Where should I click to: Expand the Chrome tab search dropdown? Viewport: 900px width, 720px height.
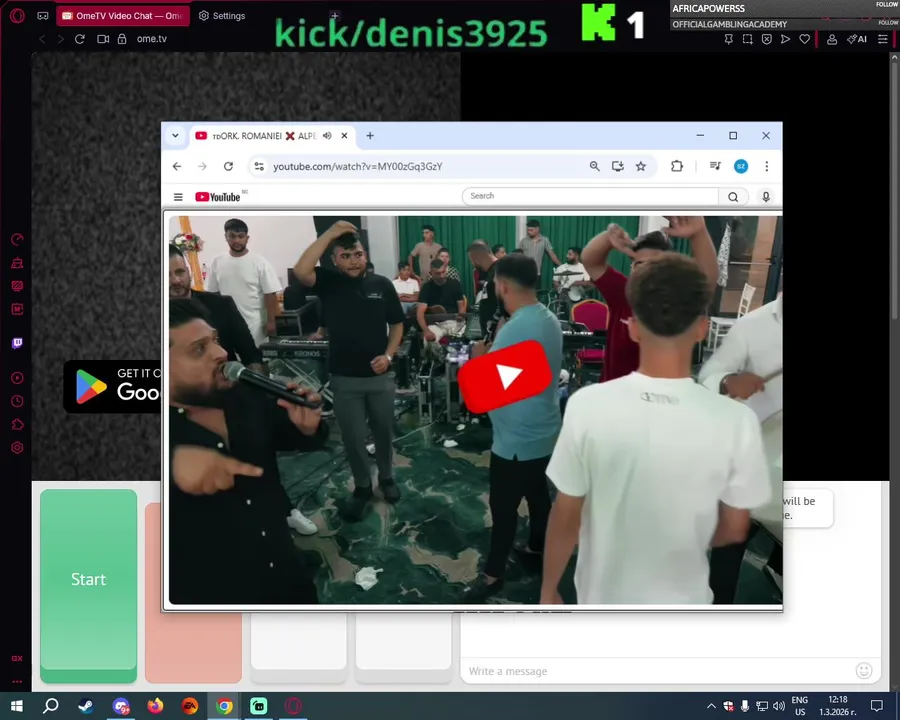coord(175,136)
